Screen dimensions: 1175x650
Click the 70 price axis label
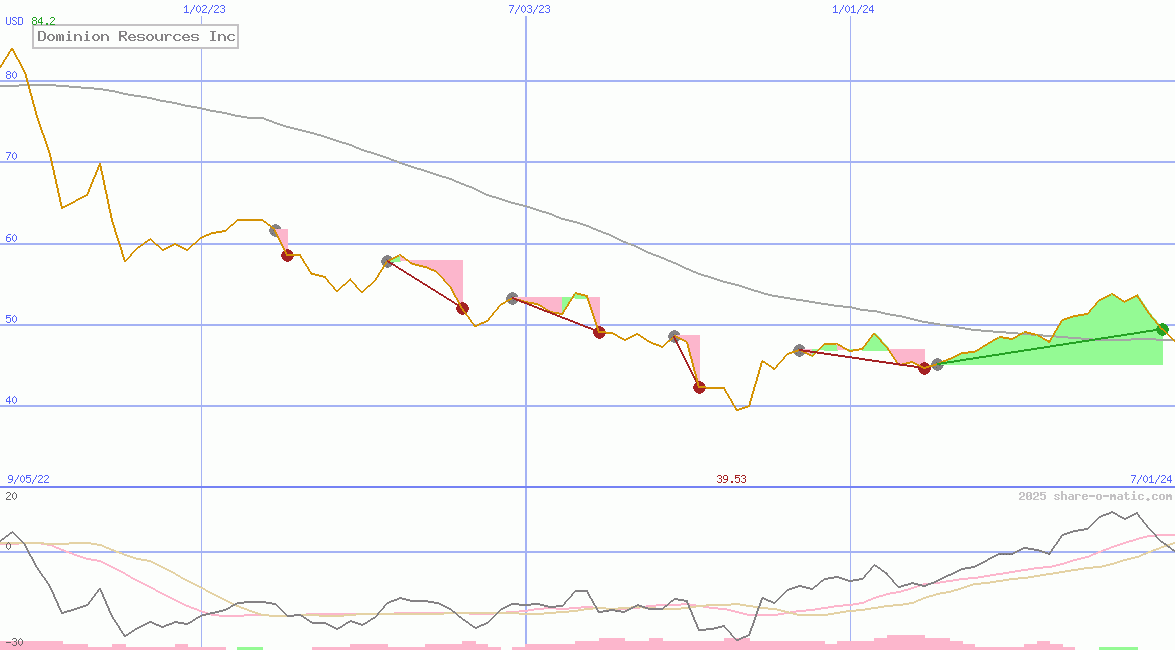[11, 157]
